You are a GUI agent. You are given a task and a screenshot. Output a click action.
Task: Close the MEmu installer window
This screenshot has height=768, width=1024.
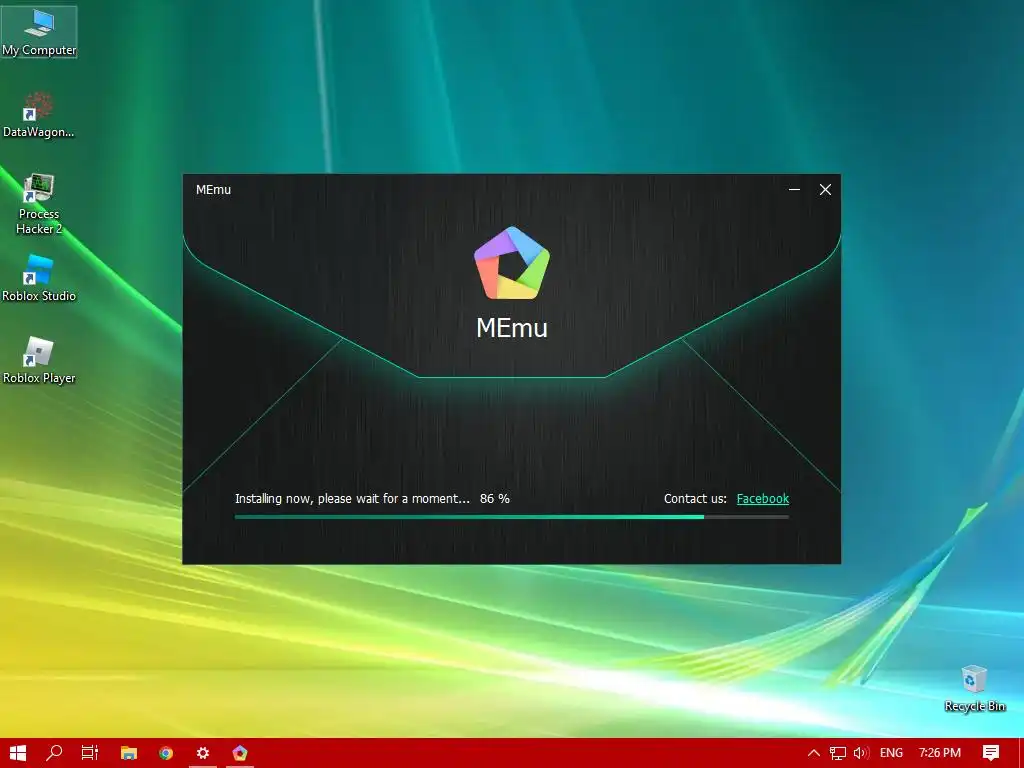pos(825,189)
